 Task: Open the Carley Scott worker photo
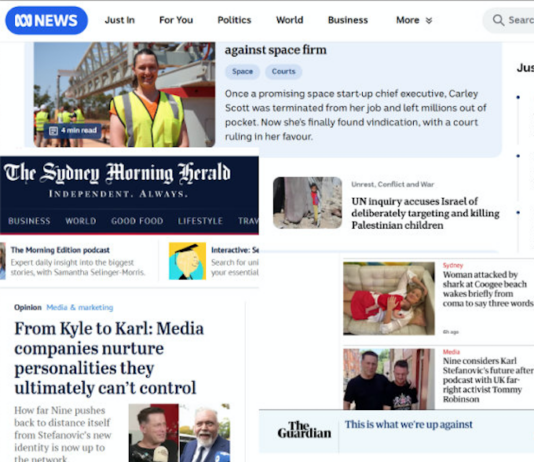click(x=124, y=94)
